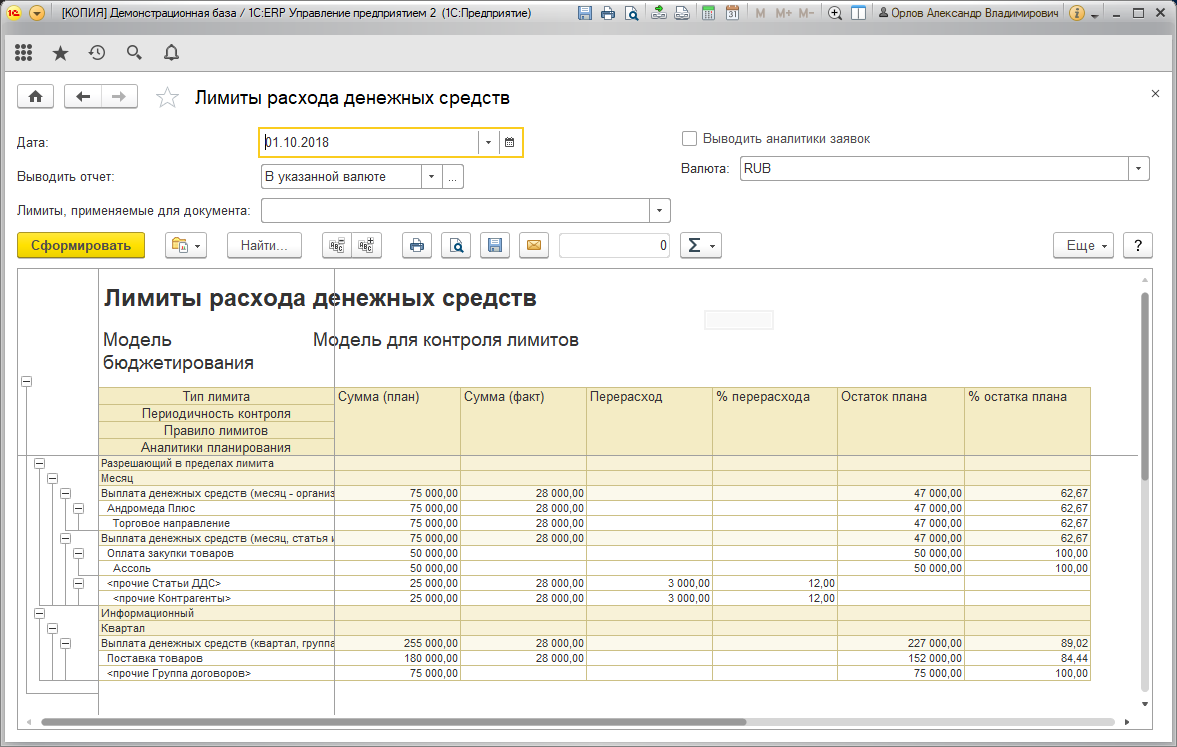1177x747 pixels.
Task: Open print preview of the report
Action: click(x=456, y=245)
